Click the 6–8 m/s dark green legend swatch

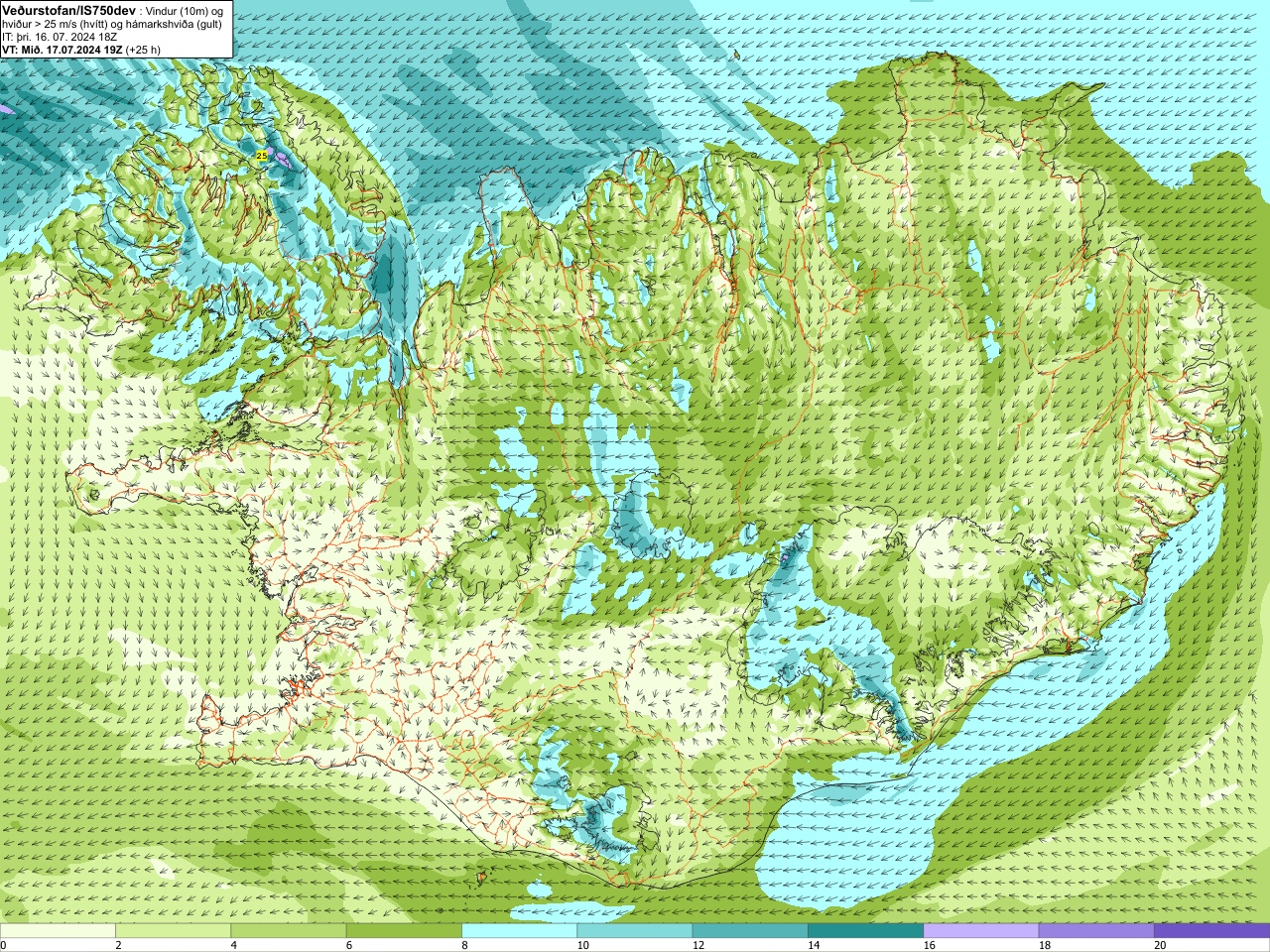[404, 931]
